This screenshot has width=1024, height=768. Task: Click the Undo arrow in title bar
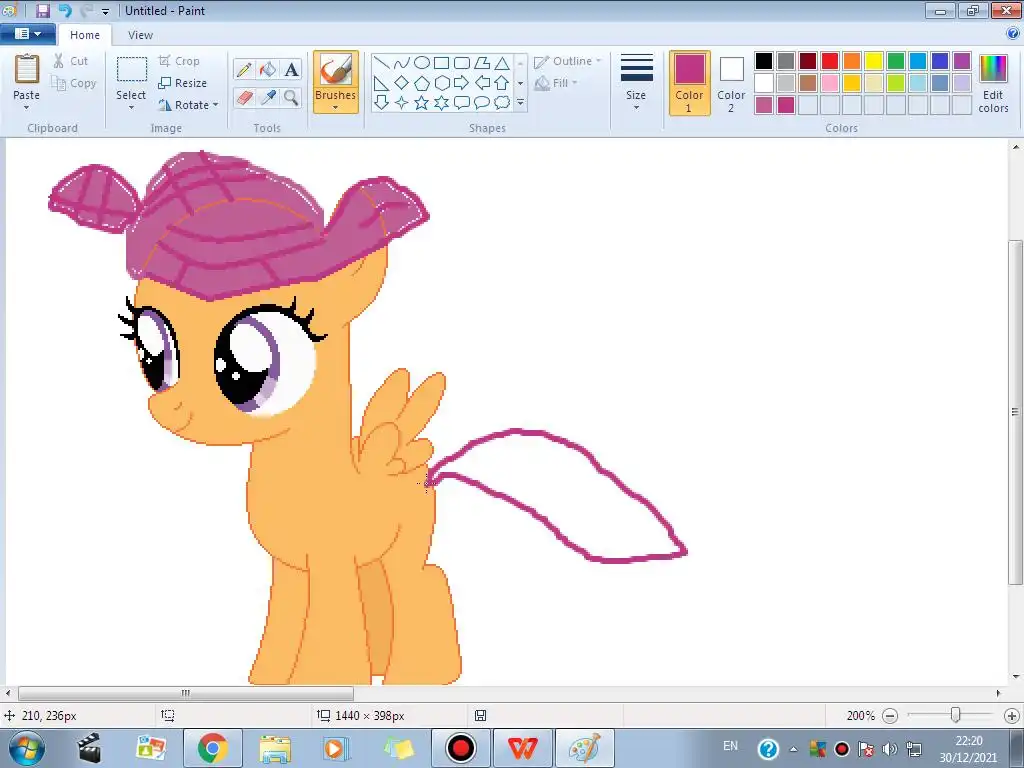(65, 10)
